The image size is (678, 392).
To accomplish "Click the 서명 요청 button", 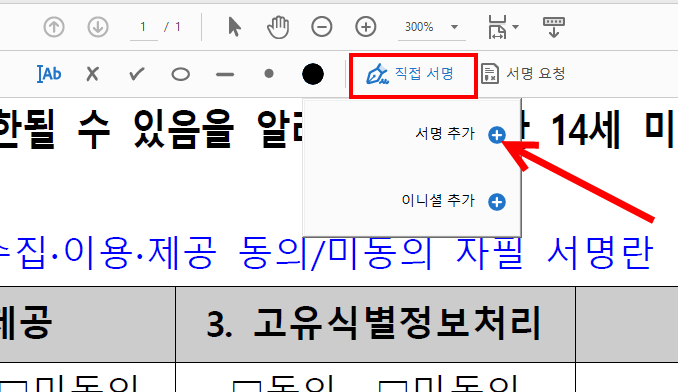I will coord(524,73).
